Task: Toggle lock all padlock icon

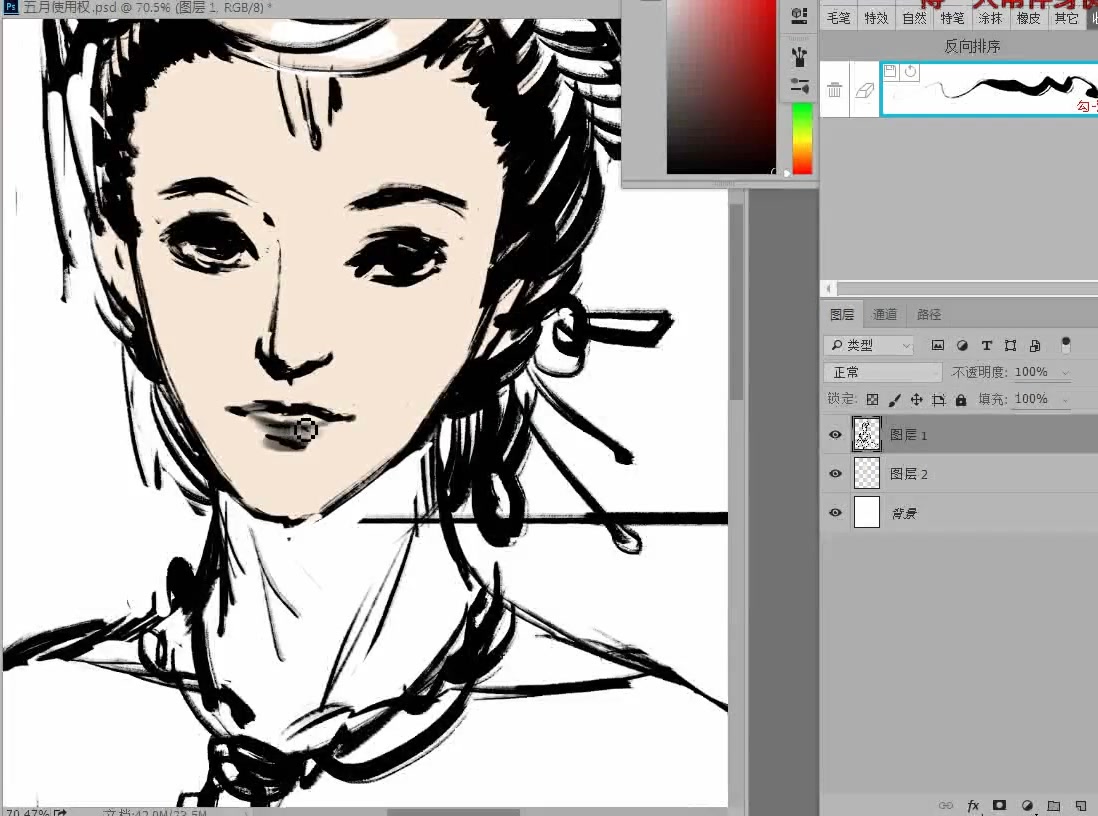Action: pos(961,399)
